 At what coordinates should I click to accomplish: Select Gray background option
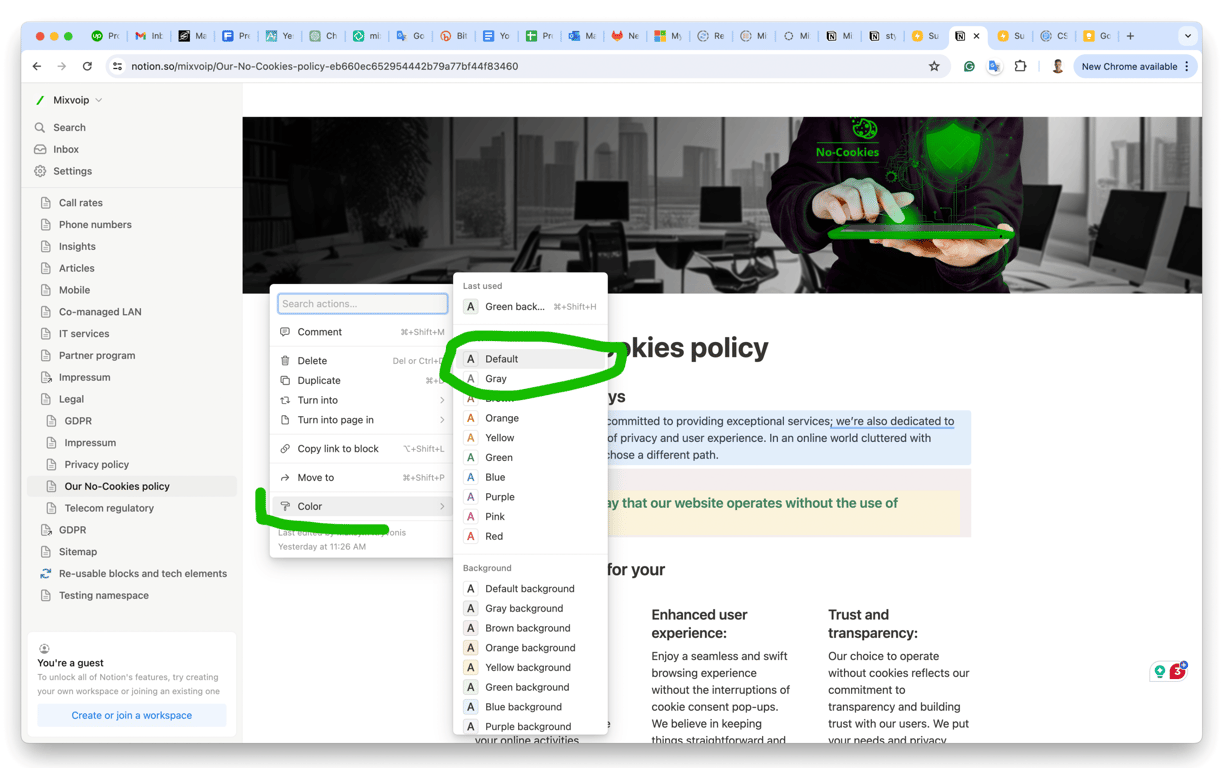pos(530,608)
